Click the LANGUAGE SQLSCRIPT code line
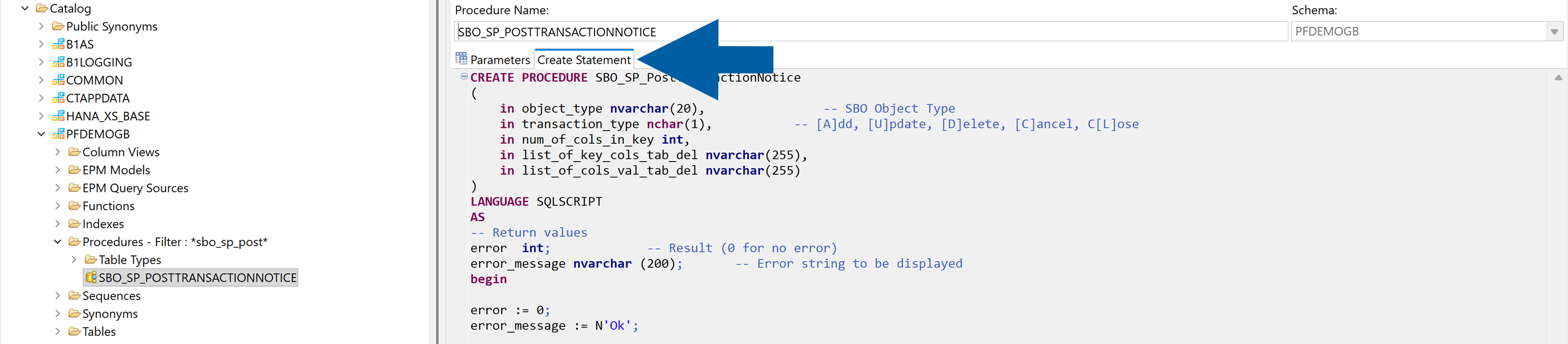The height and width of the screenshot is (344, 1568). click(x=536, y=201)
